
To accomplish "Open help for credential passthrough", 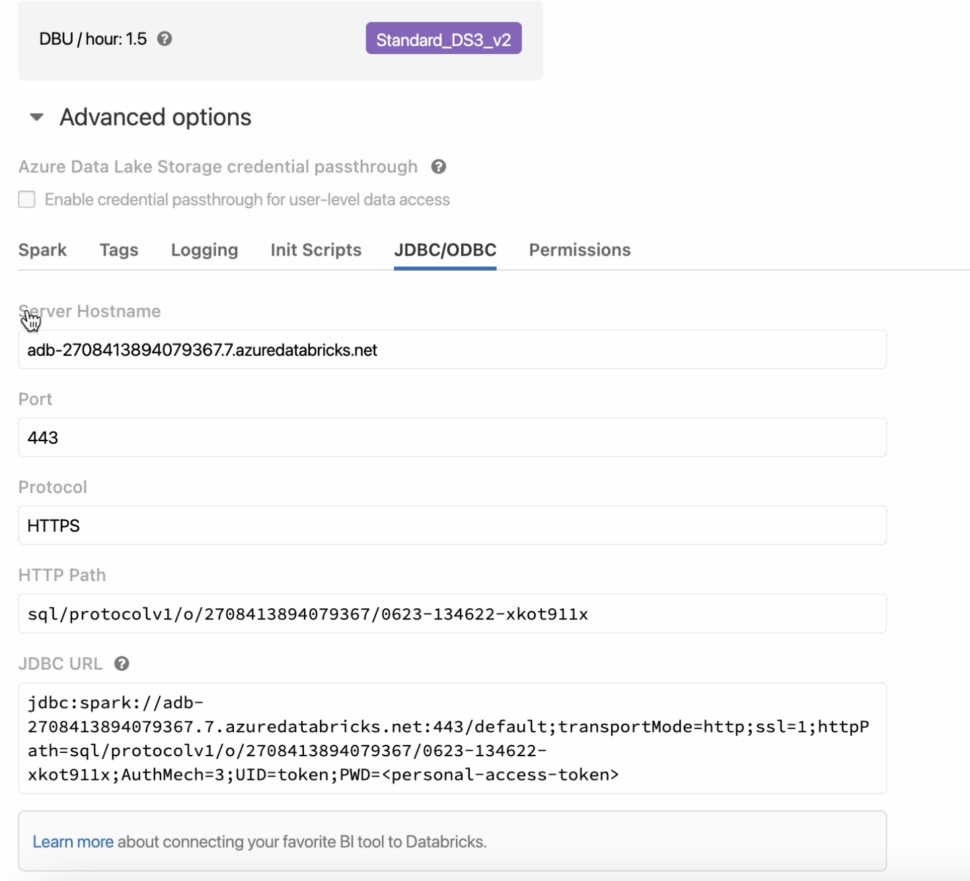I will pyautogui.click(x=438, y=167).
